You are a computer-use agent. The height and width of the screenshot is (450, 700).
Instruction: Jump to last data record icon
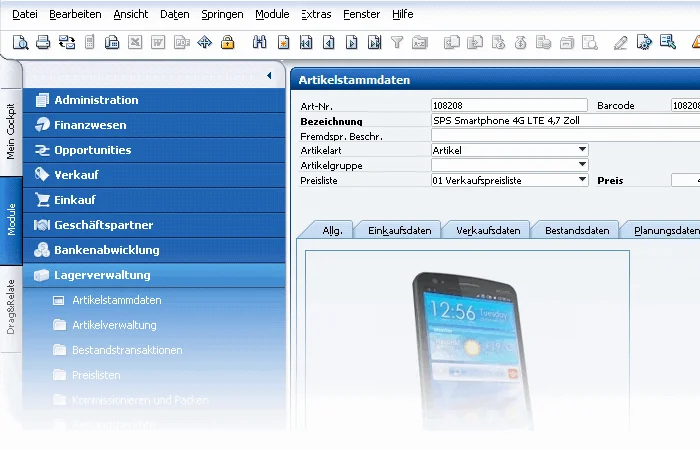pyautogui.click(x=375, y=42)
